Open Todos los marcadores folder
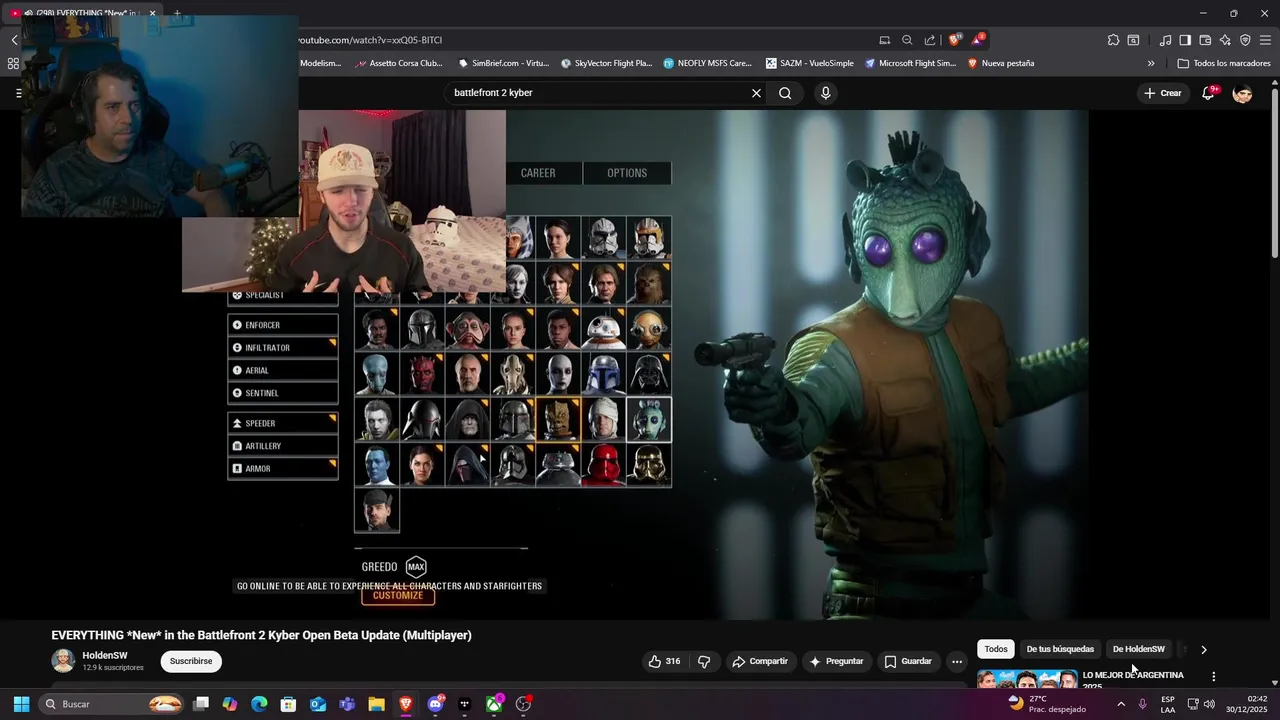 (x=1224, y=63)
